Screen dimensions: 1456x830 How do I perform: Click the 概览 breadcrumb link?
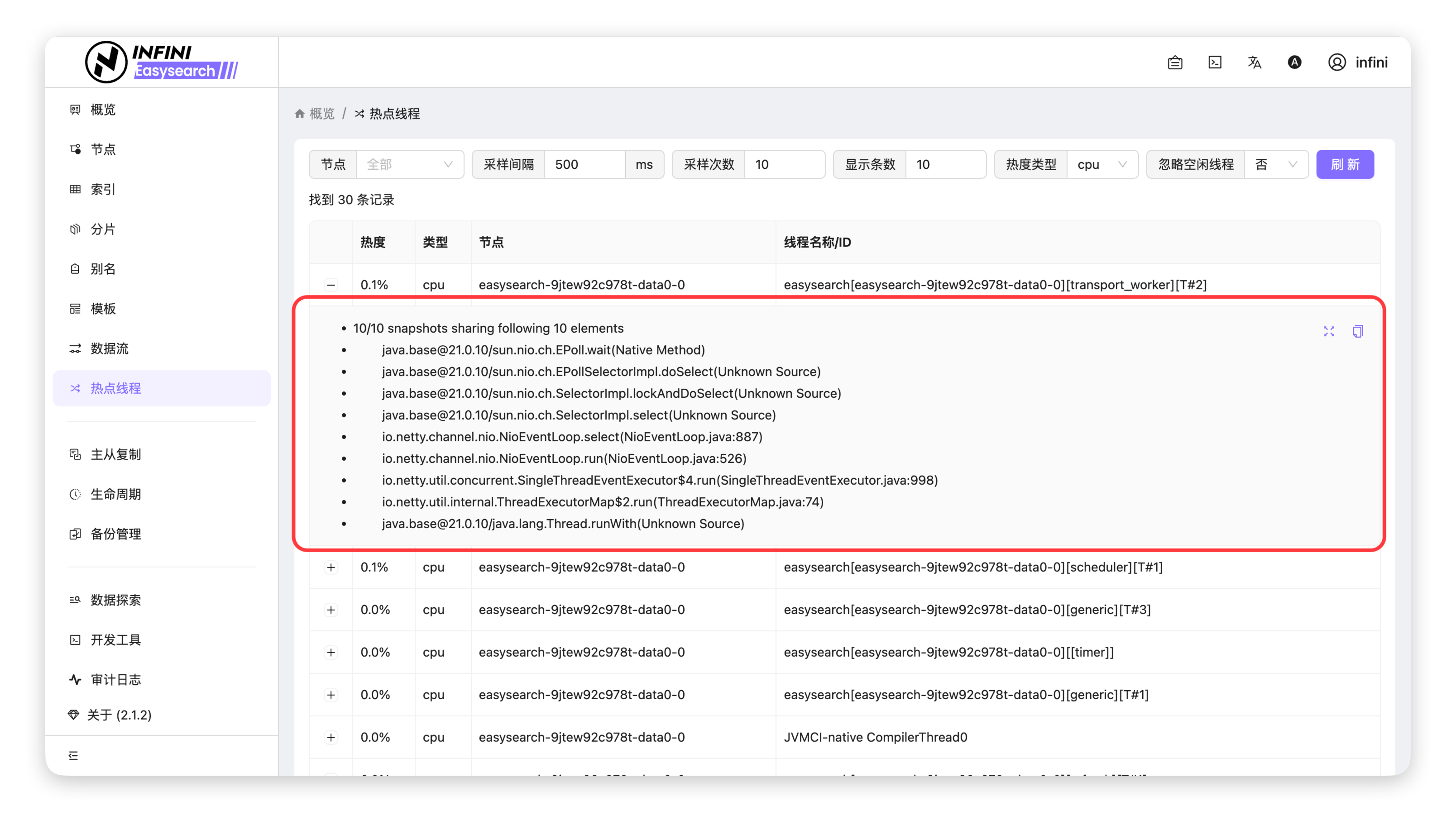(x=322, y=114)
